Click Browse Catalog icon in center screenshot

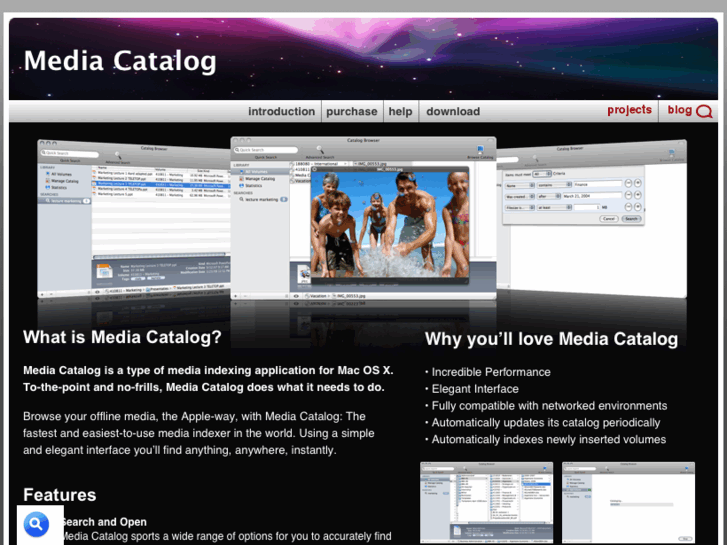480,149
